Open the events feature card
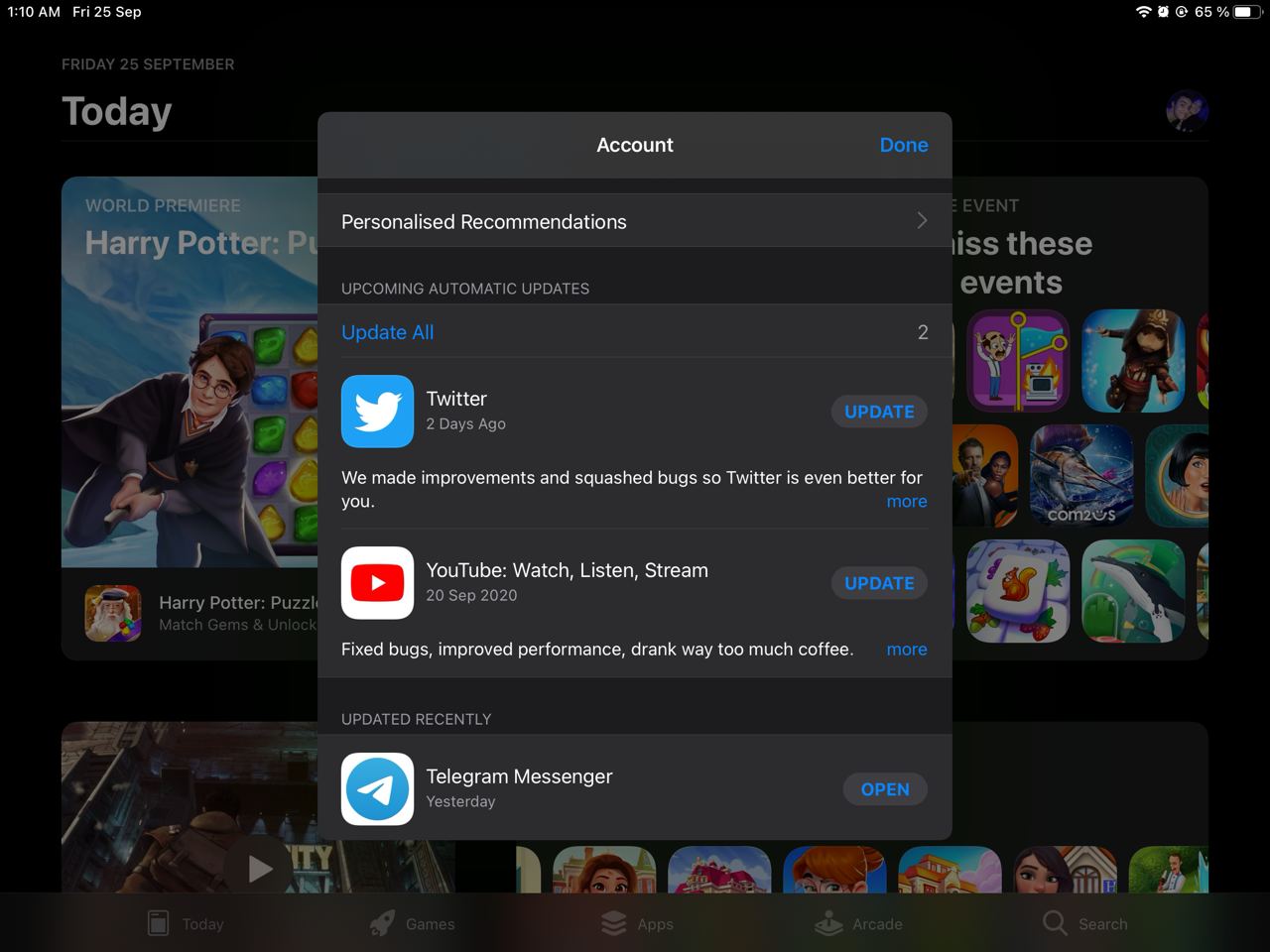This screenshot has height=952, width=1270. (x=1080, y=417)
